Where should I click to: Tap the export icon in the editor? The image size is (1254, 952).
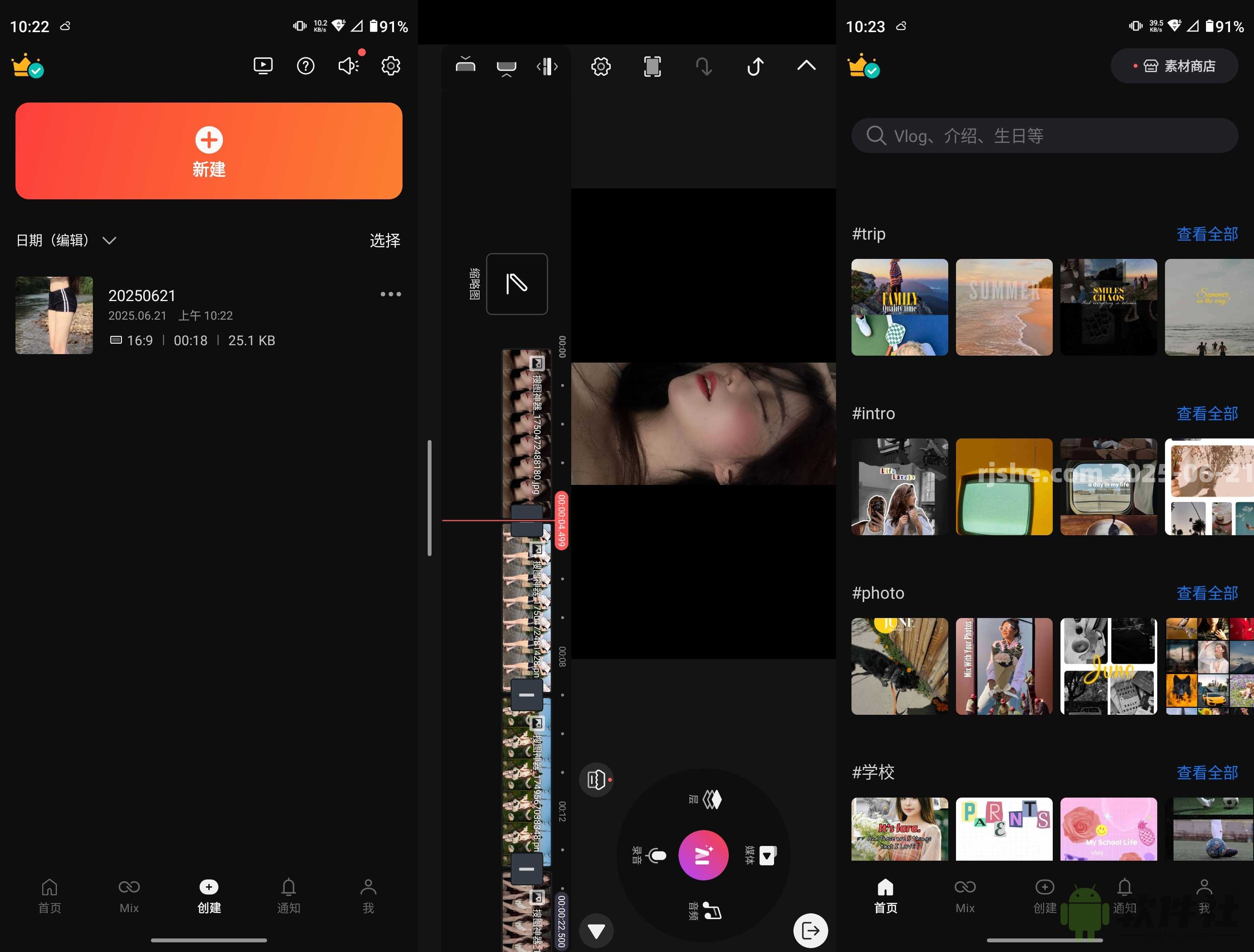coord(812,930)
